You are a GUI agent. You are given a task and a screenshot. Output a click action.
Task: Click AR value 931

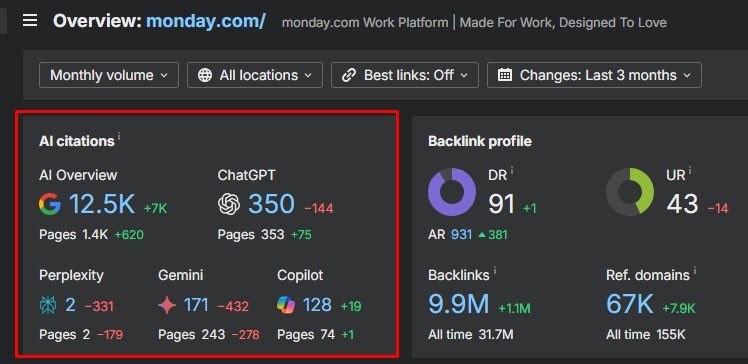(461, 235)
